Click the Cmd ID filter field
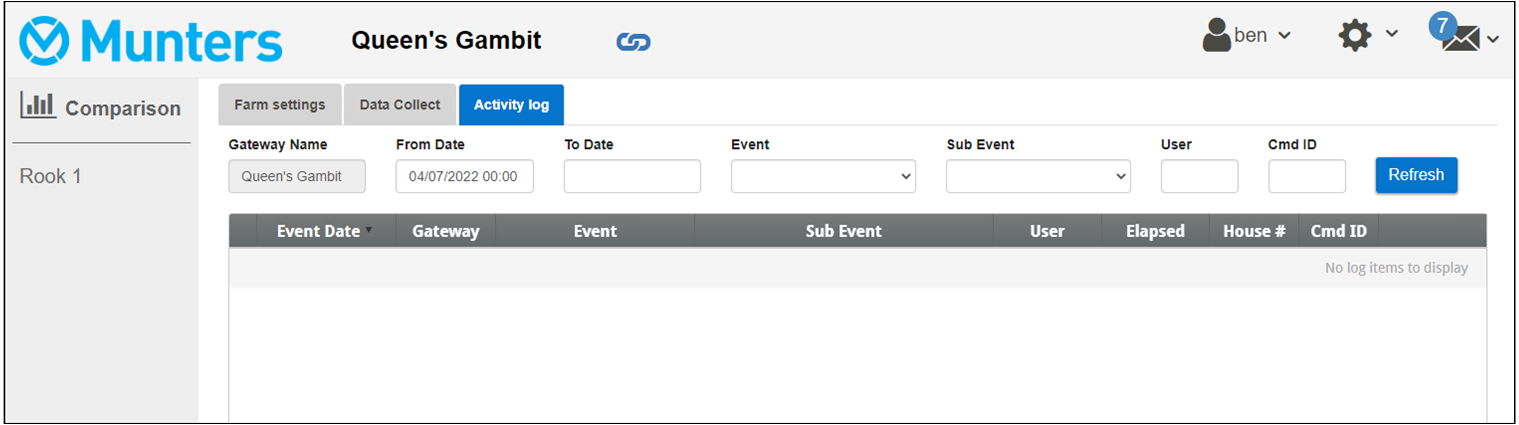The image size is (1519, 425). (1307, 176)
